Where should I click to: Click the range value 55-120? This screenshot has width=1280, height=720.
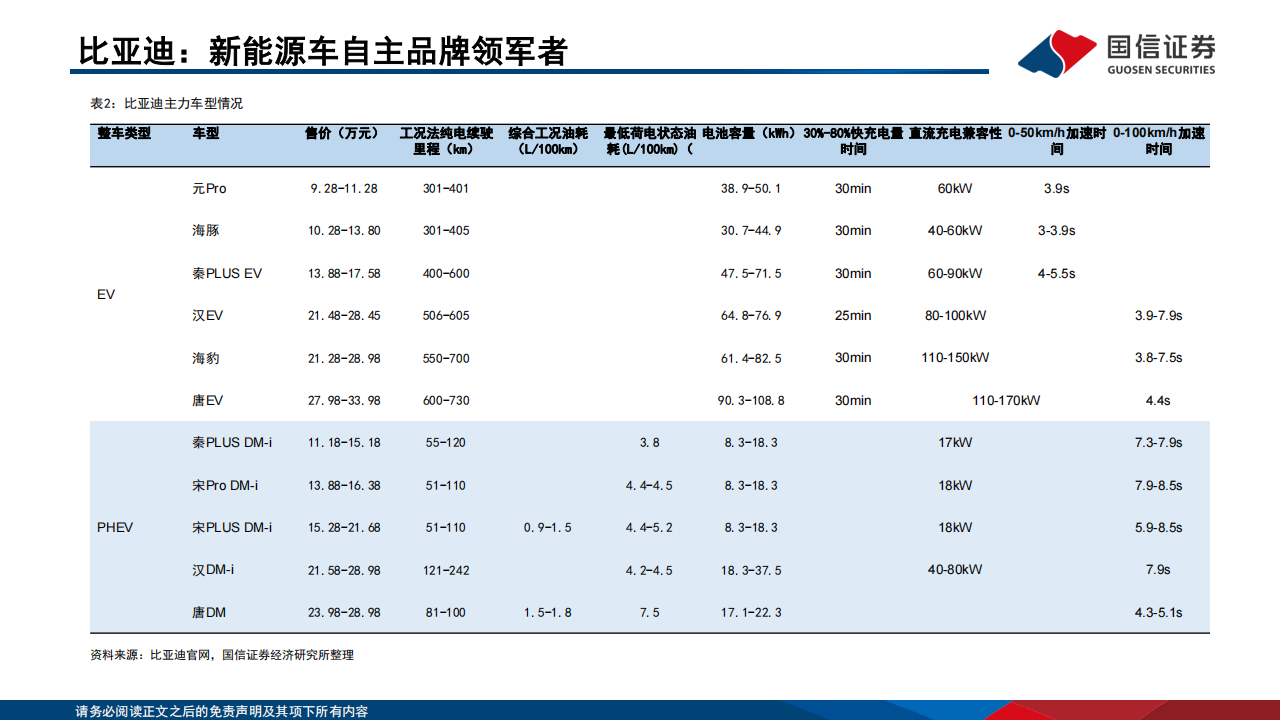click(446, 443)
